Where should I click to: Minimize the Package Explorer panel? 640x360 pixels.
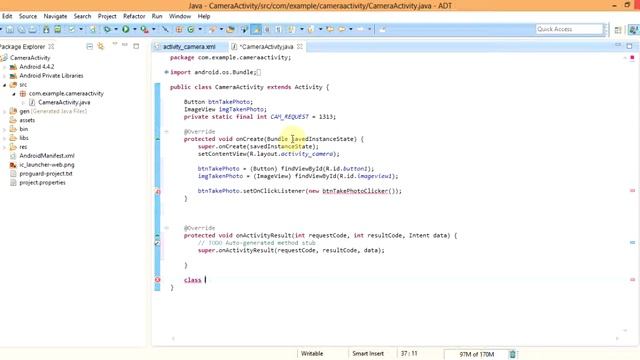[x=125, y=44]
